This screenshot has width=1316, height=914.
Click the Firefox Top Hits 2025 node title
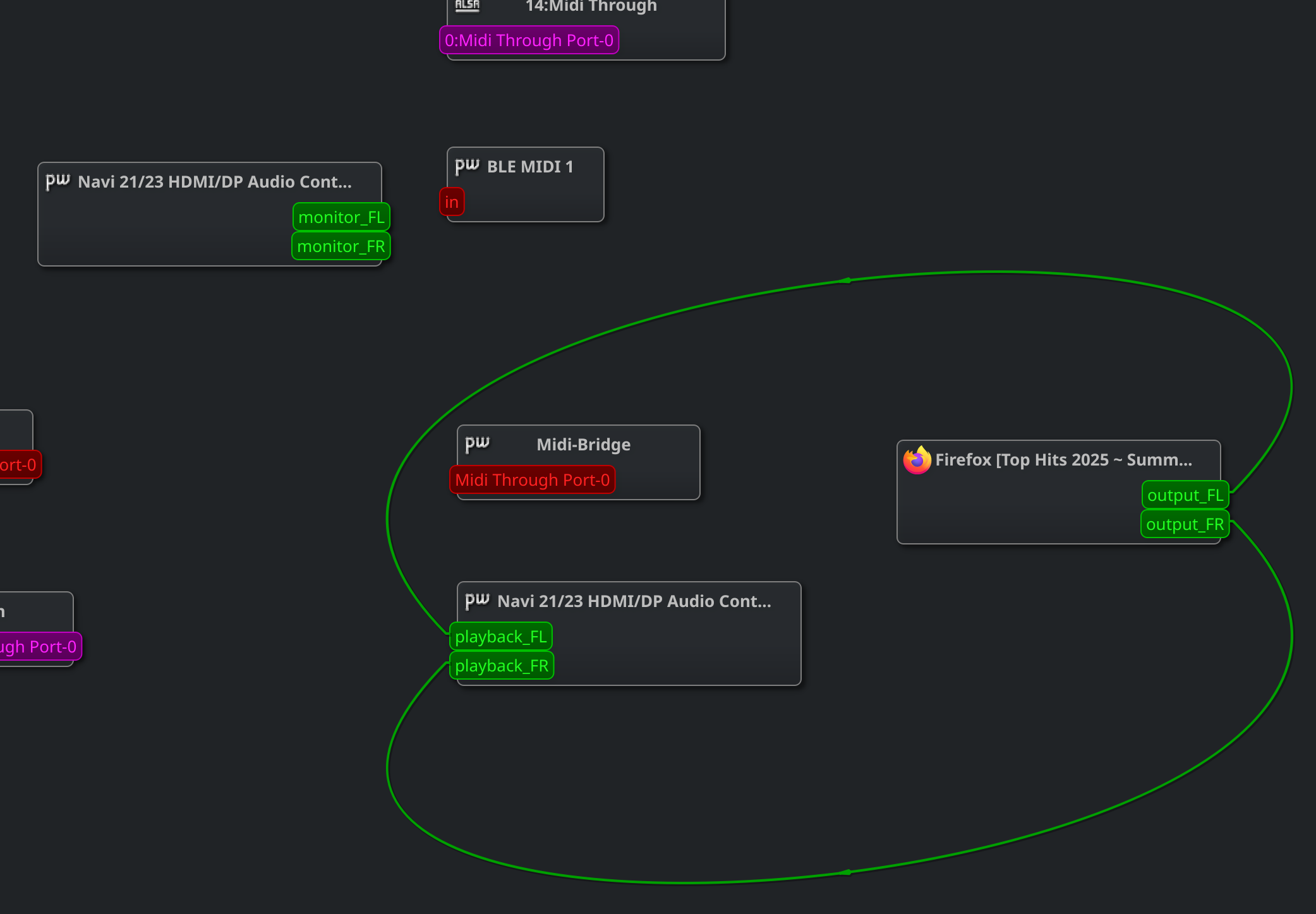[x=1063, y=460]
